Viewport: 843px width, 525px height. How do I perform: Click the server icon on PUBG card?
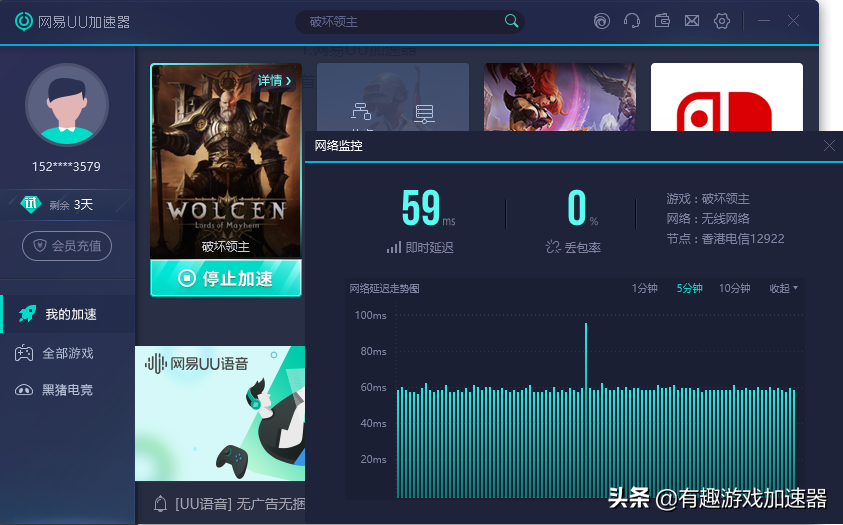click(x=424, y=113)
